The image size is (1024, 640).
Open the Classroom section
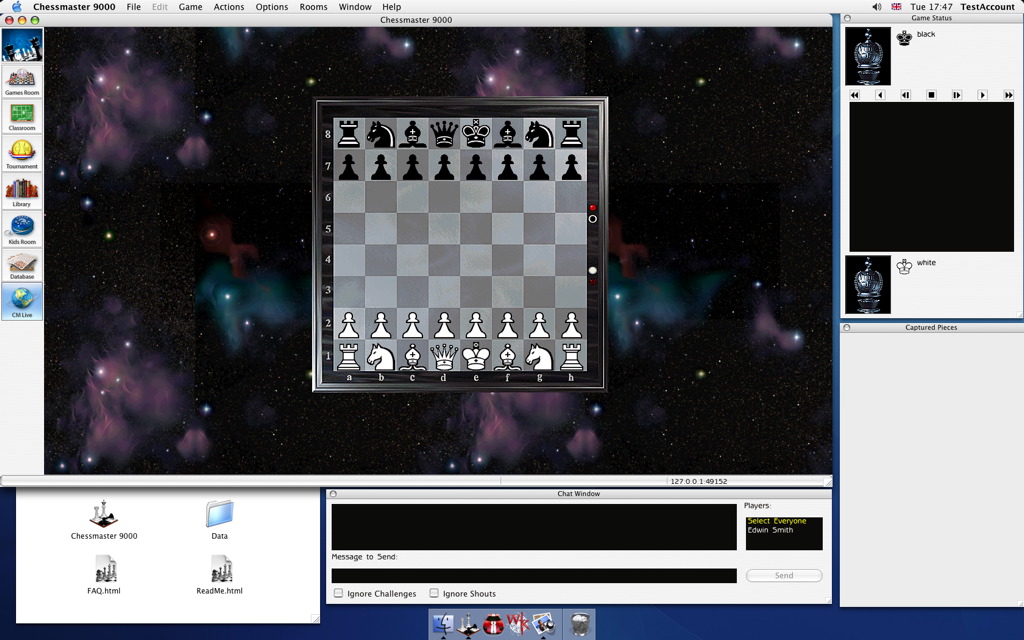click(x=22, y=116)
